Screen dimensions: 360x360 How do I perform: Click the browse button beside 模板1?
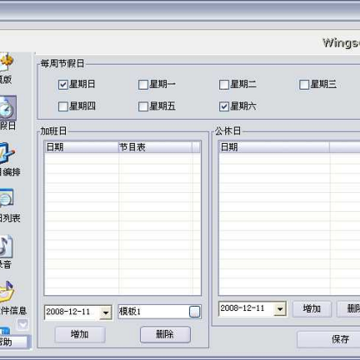coord(195,312)
